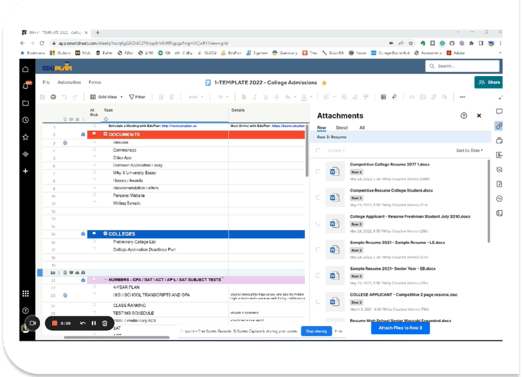Collapse the DOCUMENTS section row
The height and width of the screenshot is (377, 522).
tap(105, 134)
